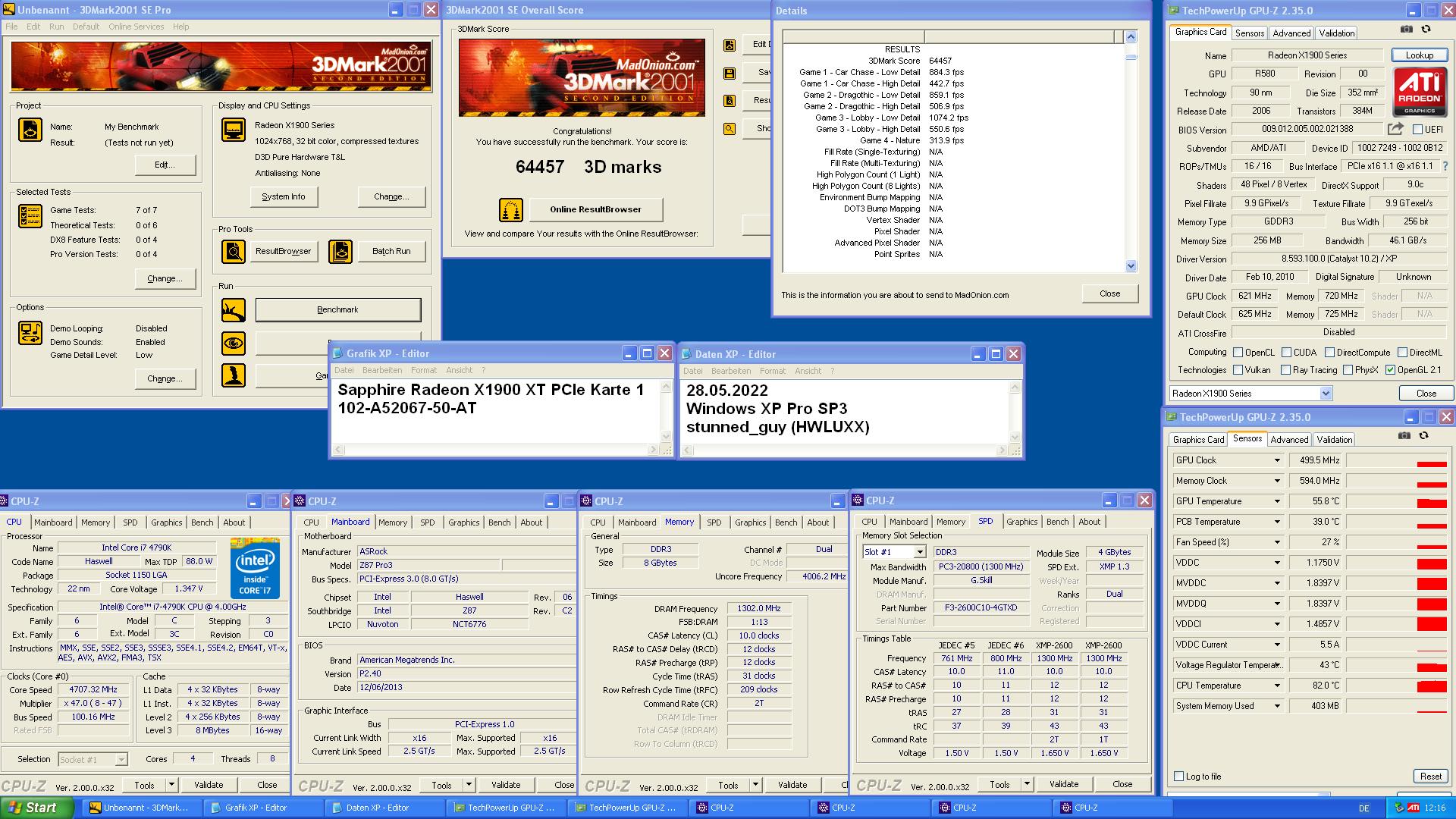The image size is (1456, 819).
Task: Toggle the CUDA checkbox
Action: pyautogui.click(x=1287, y=353)
